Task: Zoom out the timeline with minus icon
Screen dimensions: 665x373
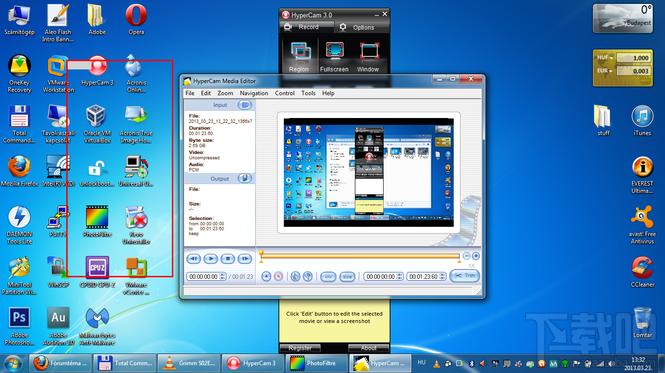Action: point(467,256)
